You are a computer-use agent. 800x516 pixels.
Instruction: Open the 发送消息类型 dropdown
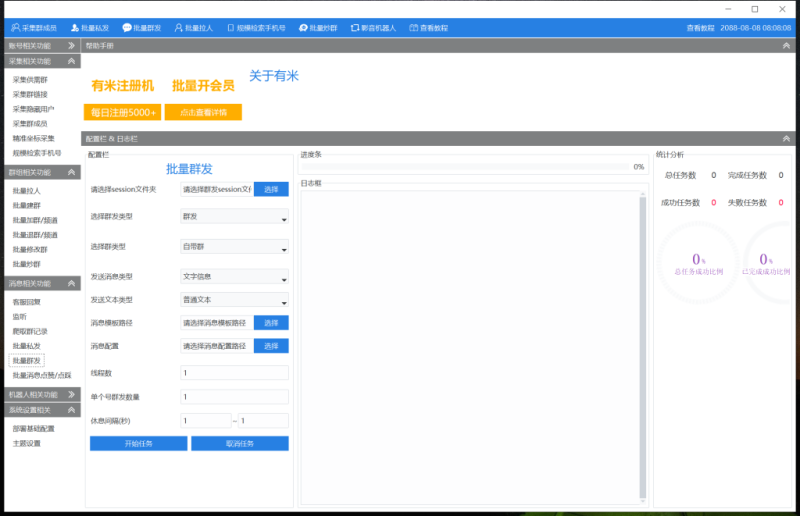click(234, 277)
